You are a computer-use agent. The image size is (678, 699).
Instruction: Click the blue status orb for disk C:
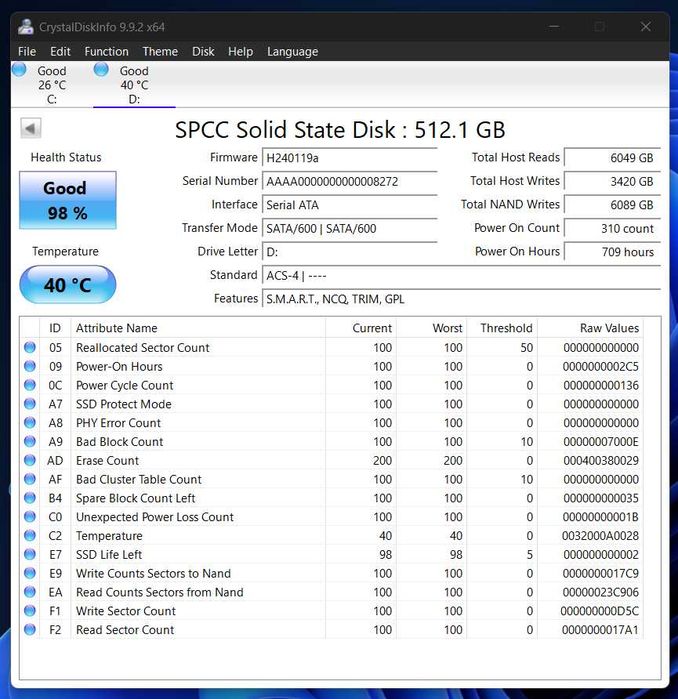tap(19, 70)
